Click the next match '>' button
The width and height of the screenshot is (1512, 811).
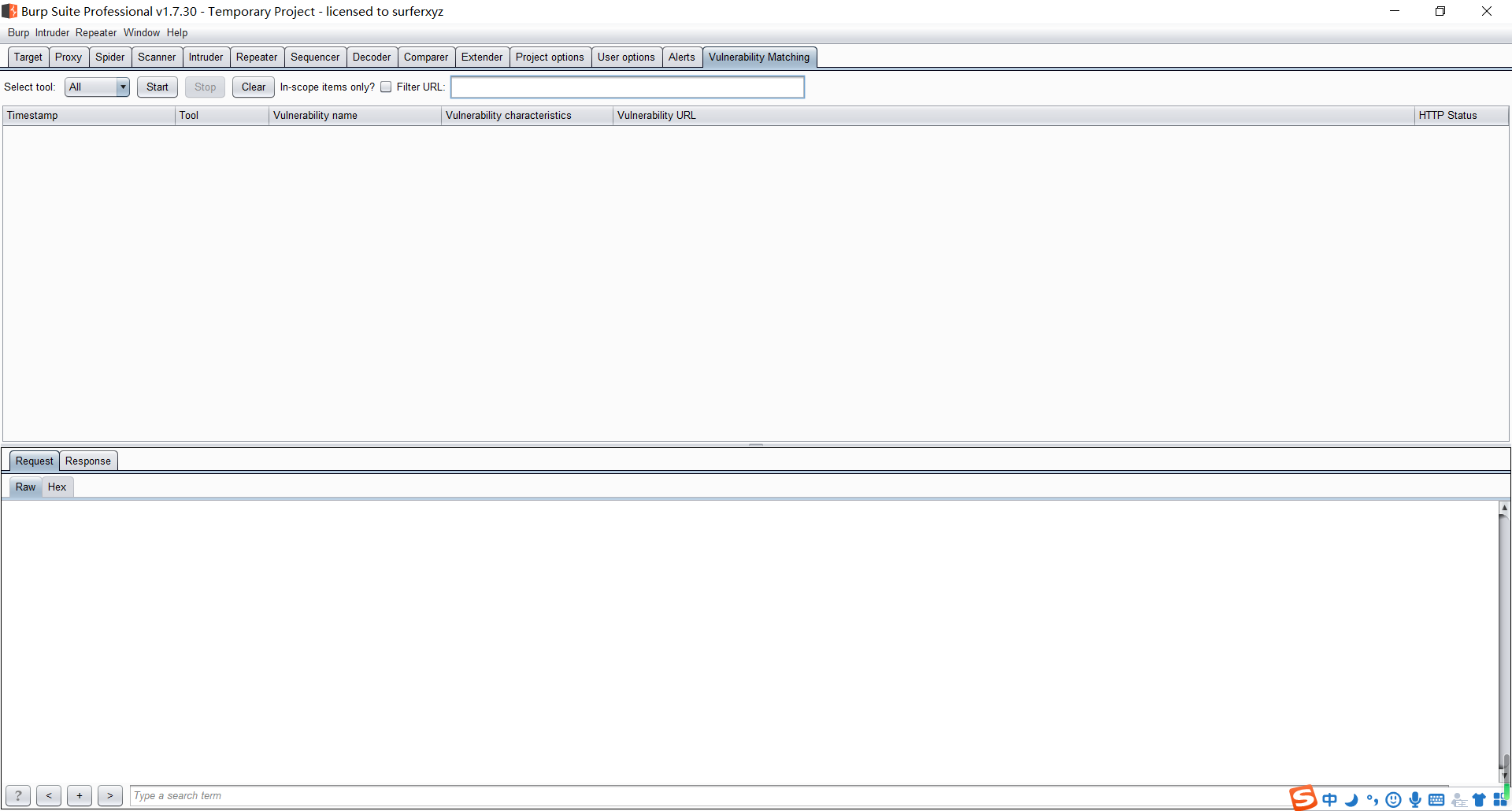tap(110, 796)
